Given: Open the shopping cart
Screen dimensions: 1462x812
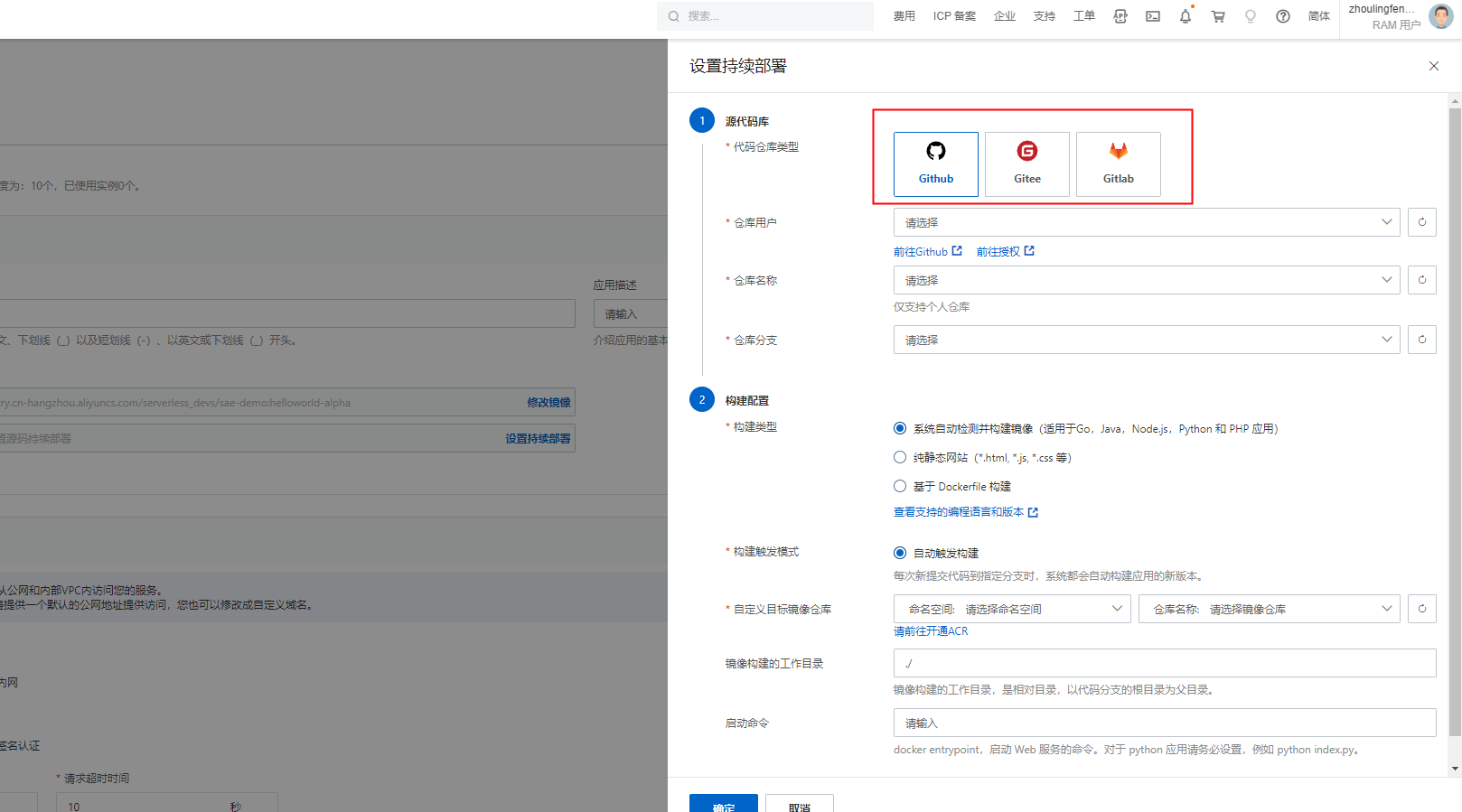Looking at the screenshot, I should click(x=1218, y=16).
